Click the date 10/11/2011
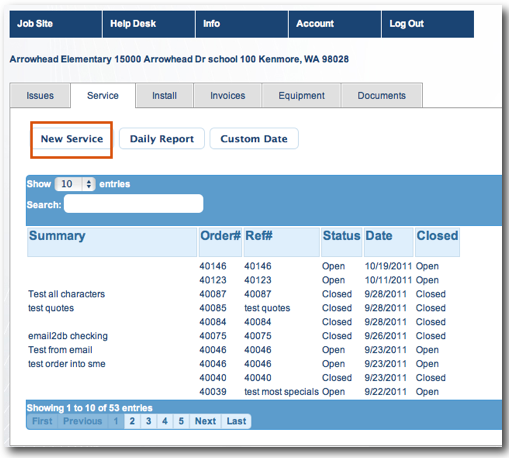The height and width of the screenshot is (458, 509). click(x=388, y=280)
